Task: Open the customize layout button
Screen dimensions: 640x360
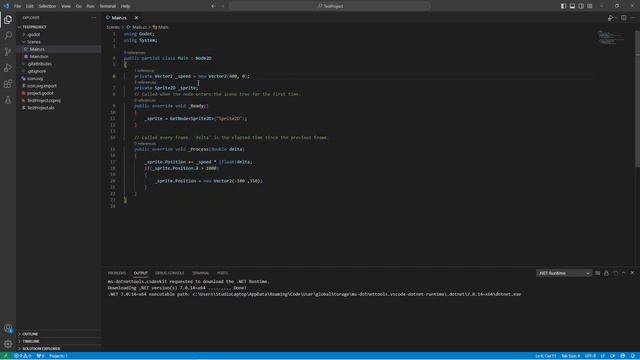Action: [590, 6]
